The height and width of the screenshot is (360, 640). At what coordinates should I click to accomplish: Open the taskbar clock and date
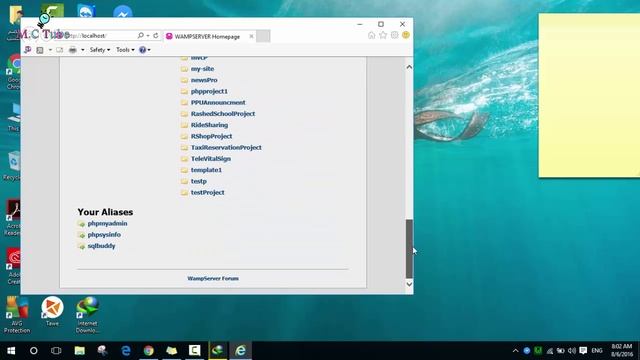point(622,351)
